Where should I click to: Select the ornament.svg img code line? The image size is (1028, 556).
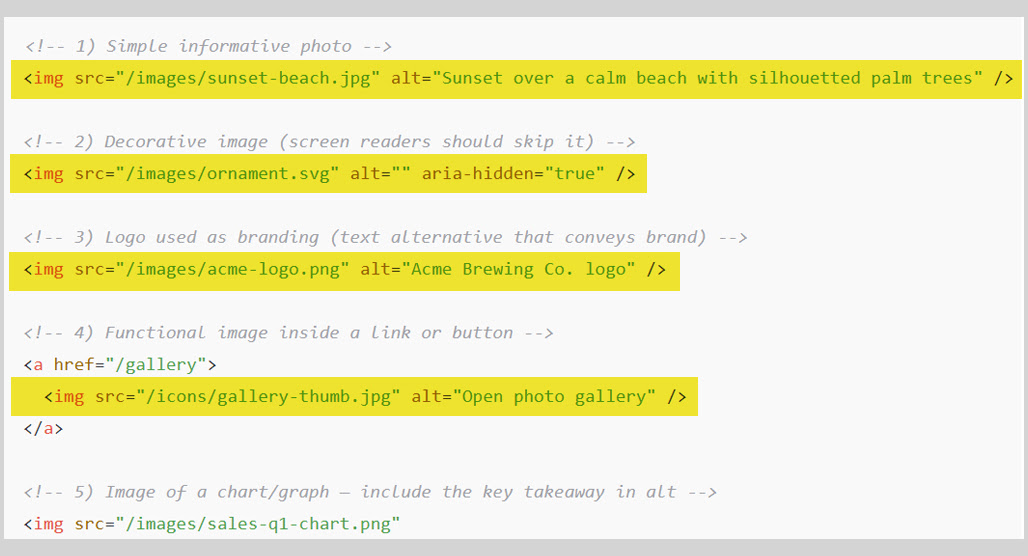pyautogui.click(x=328, y=174)
